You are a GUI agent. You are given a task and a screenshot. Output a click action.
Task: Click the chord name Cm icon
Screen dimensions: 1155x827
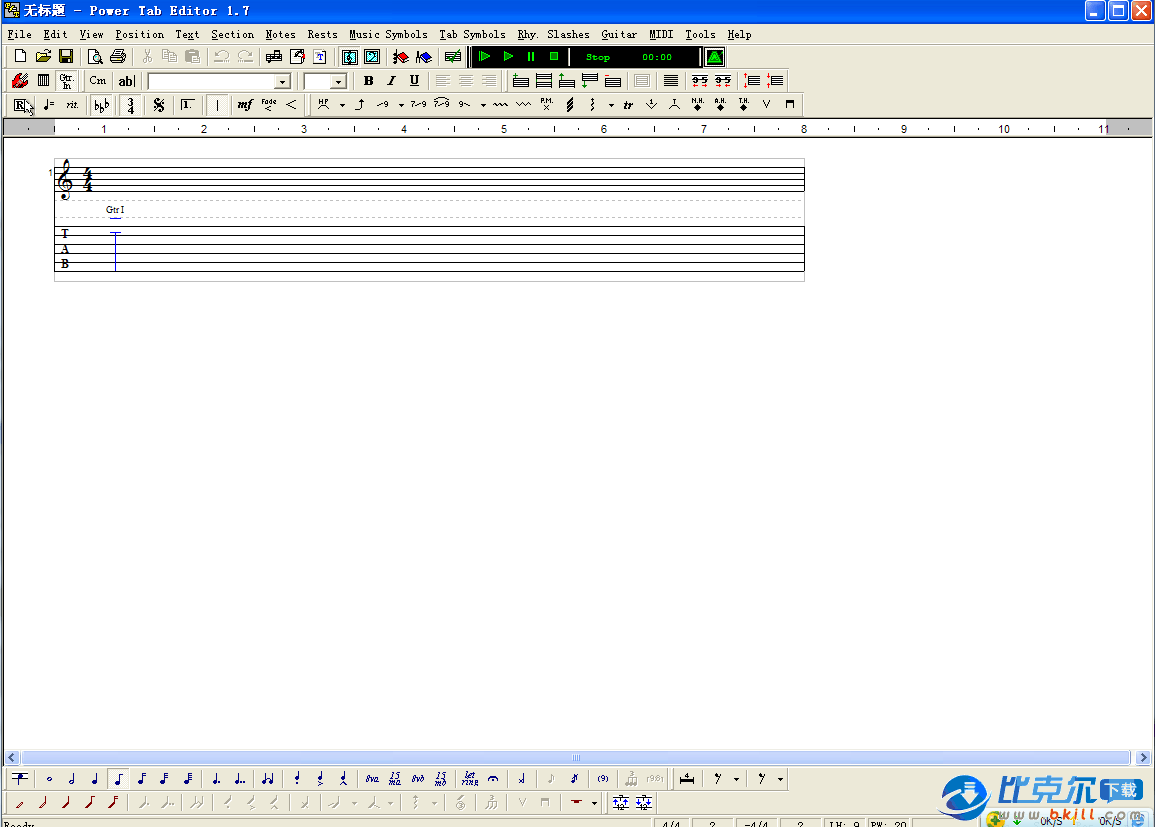click(x=98, y=81)
